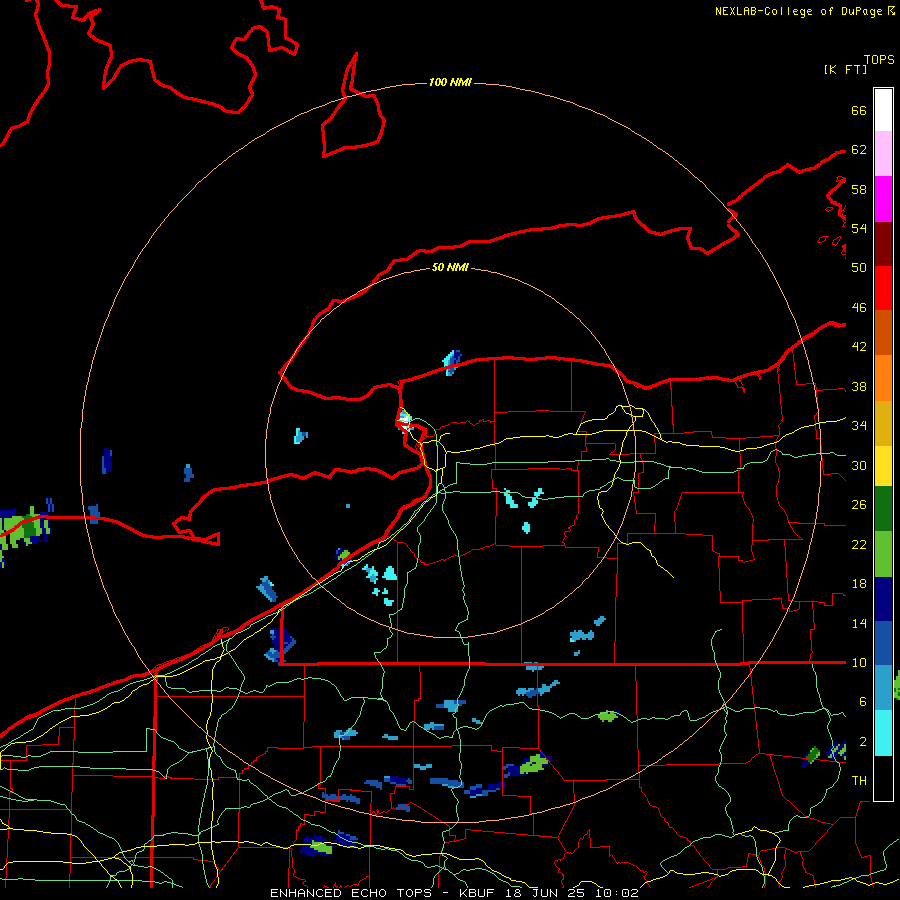Click the 42 legend value
Screen dimensions: 900x900
859,347
